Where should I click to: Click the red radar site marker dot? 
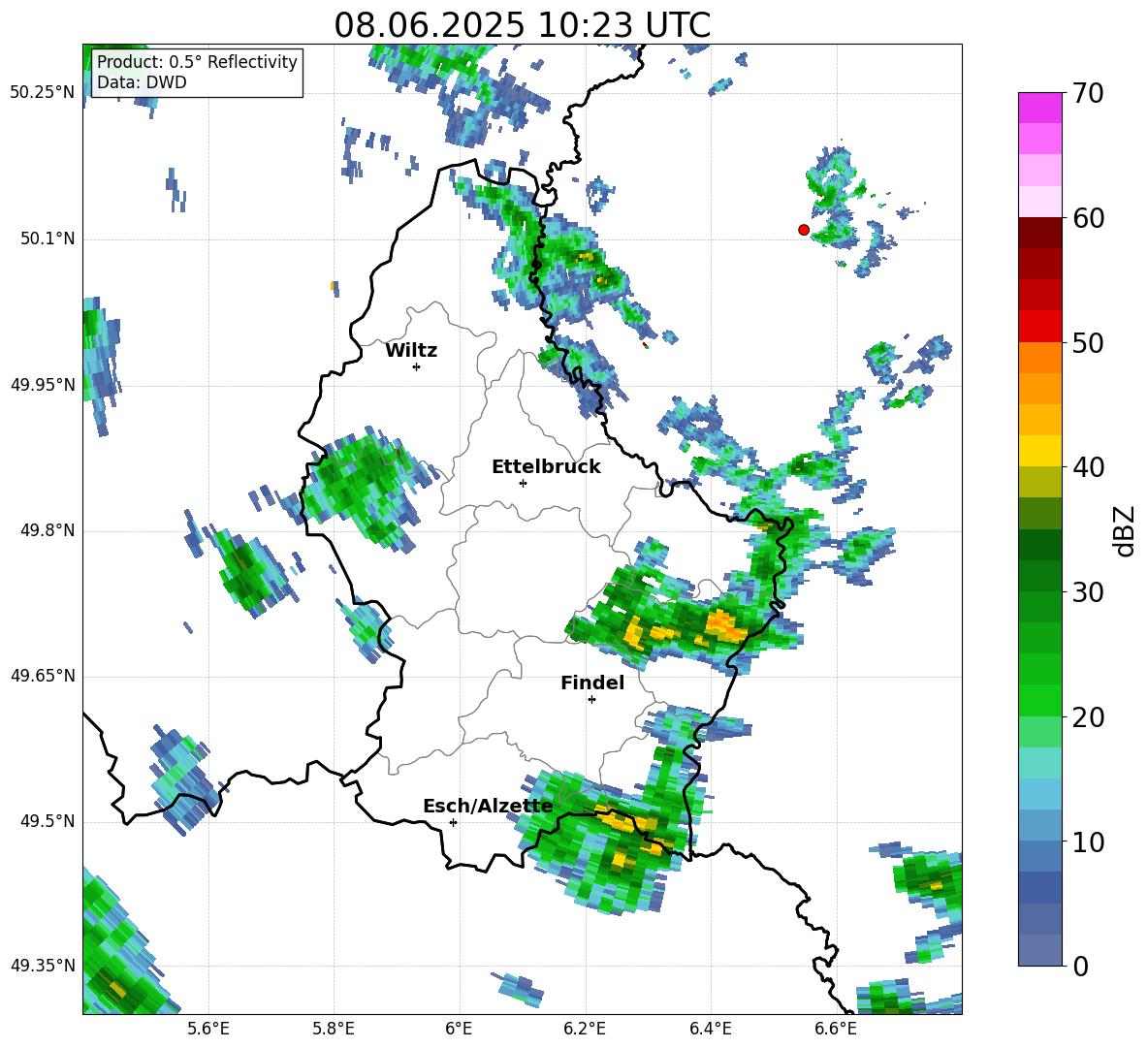click(803, 229)
